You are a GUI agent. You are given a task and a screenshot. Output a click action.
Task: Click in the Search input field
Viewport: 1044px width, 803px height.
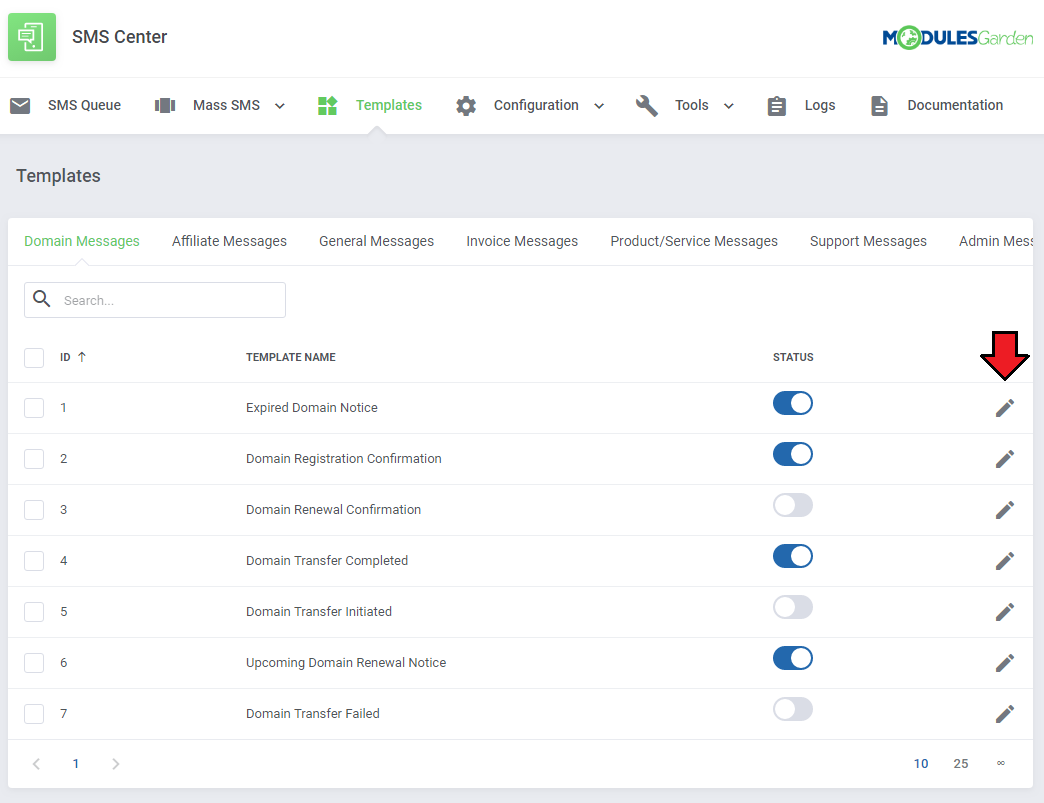click(x=155, y=300)
